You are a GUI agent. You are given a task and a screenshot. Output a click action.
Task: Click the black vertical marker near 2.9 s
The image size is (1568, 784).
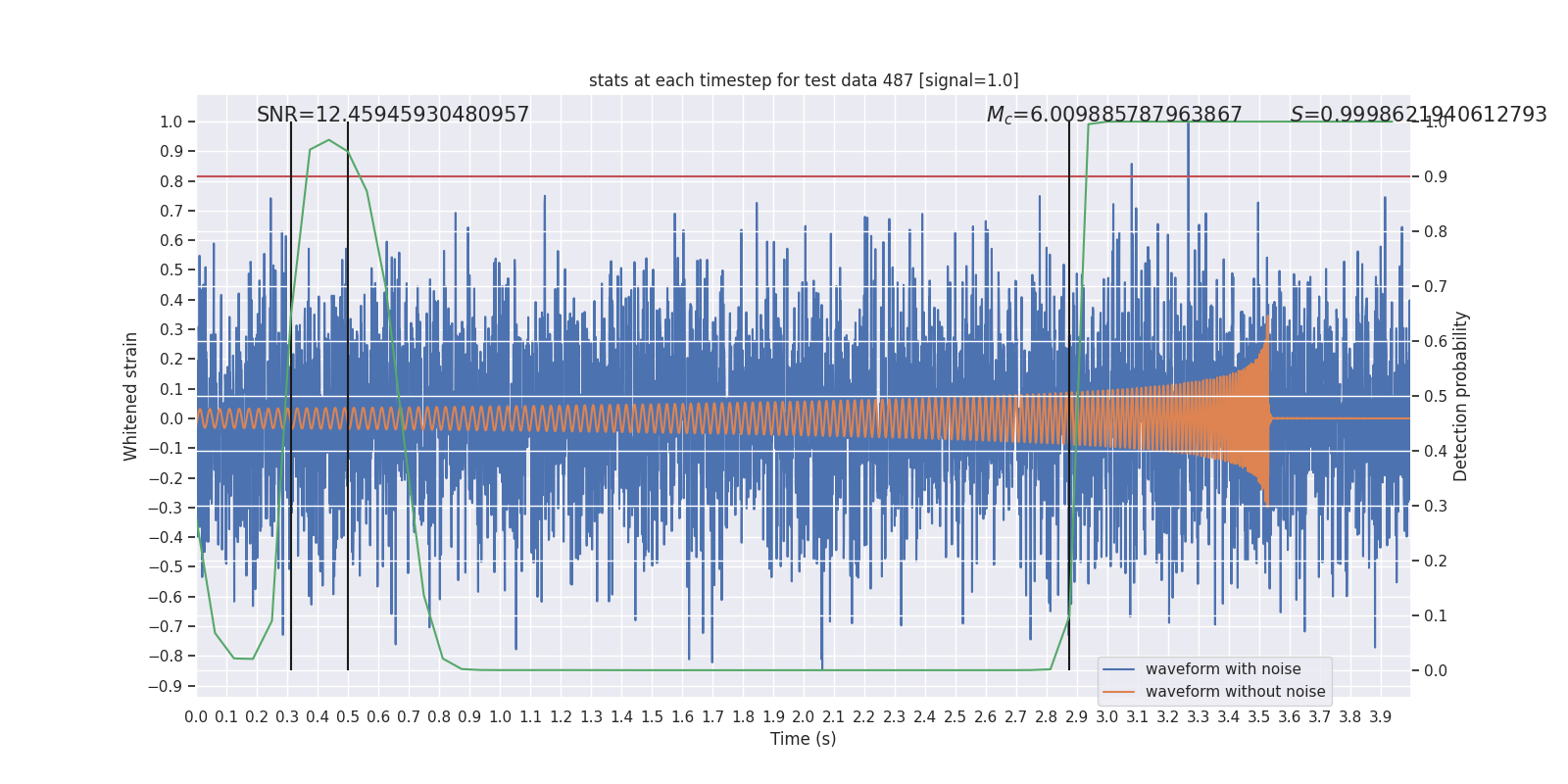coord(1069,396)
